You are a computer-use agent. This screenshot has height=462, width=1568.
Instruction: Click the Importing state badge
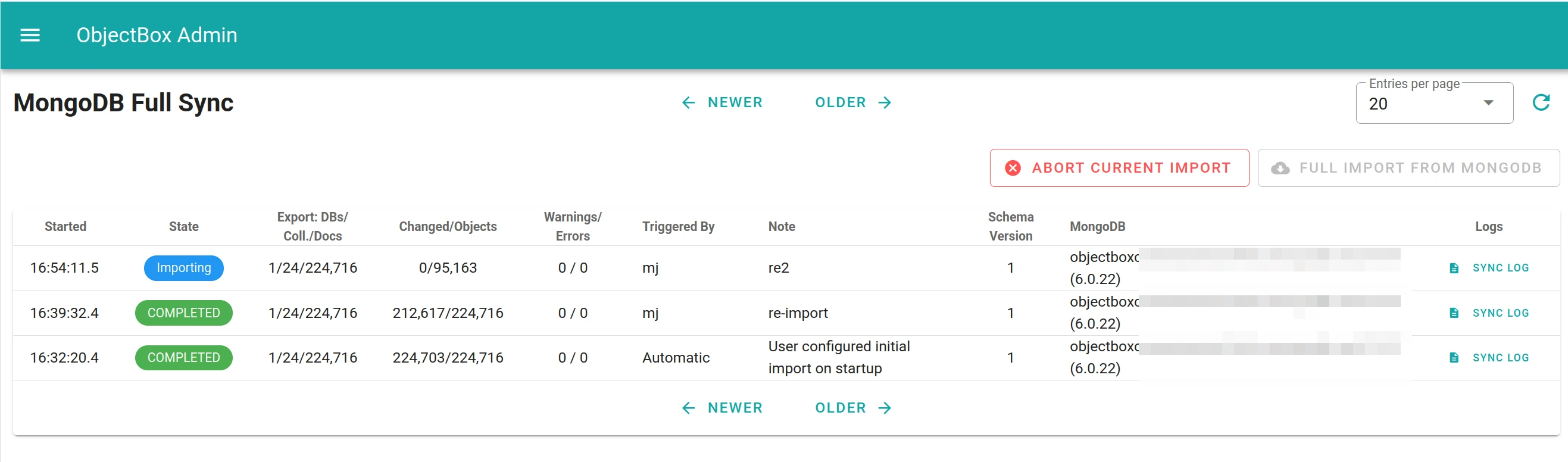pyautogui.click(x=184, y=268)
